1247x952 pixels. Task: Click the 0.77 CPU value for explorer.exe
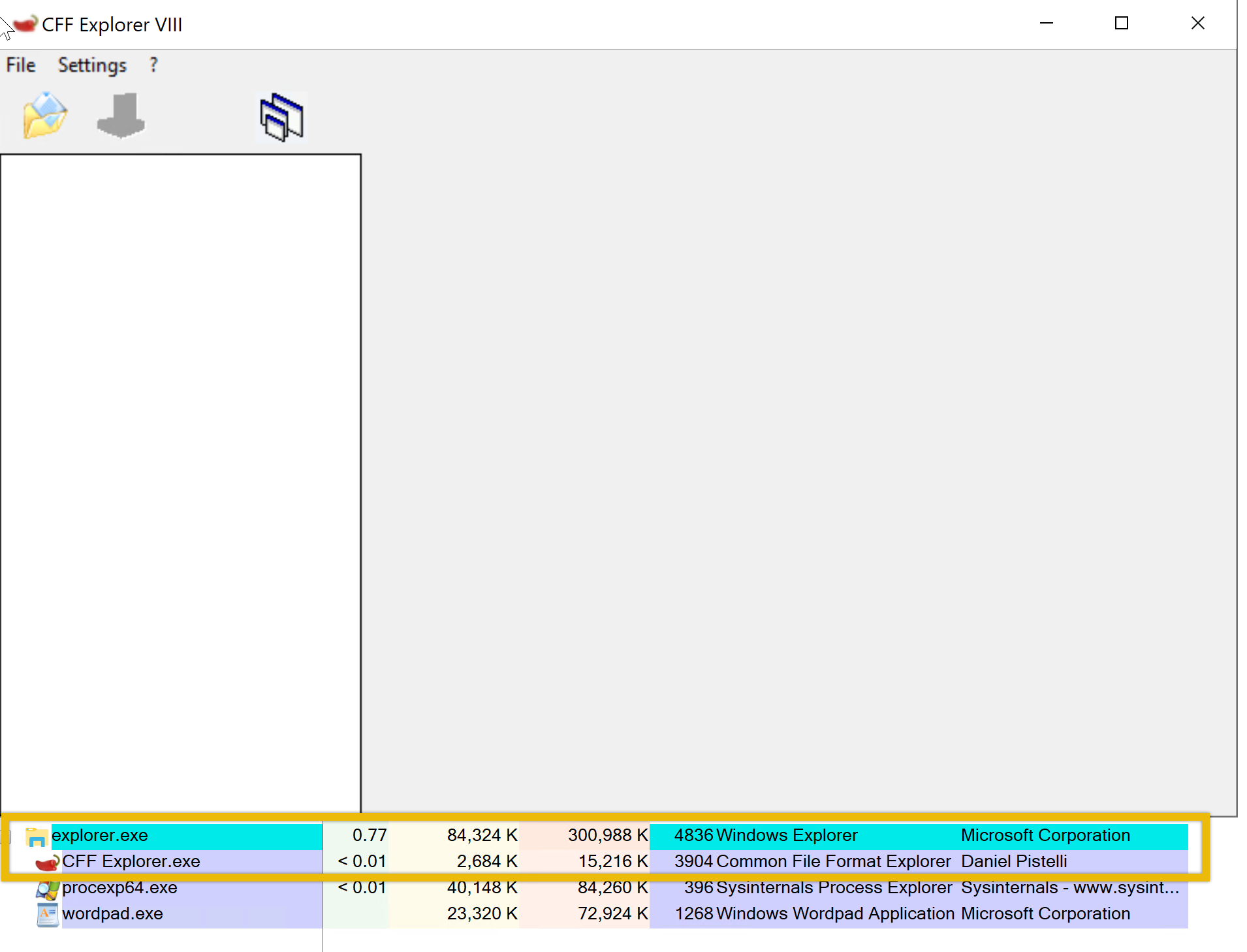[x=370, y=835]
